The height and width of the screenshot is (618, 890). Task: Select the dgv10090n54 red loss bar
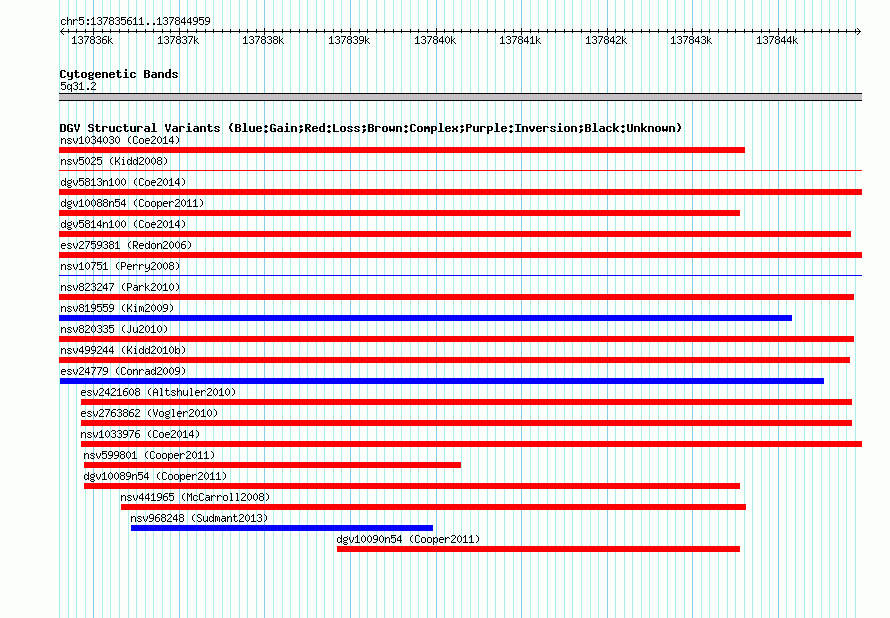(539, 549)
